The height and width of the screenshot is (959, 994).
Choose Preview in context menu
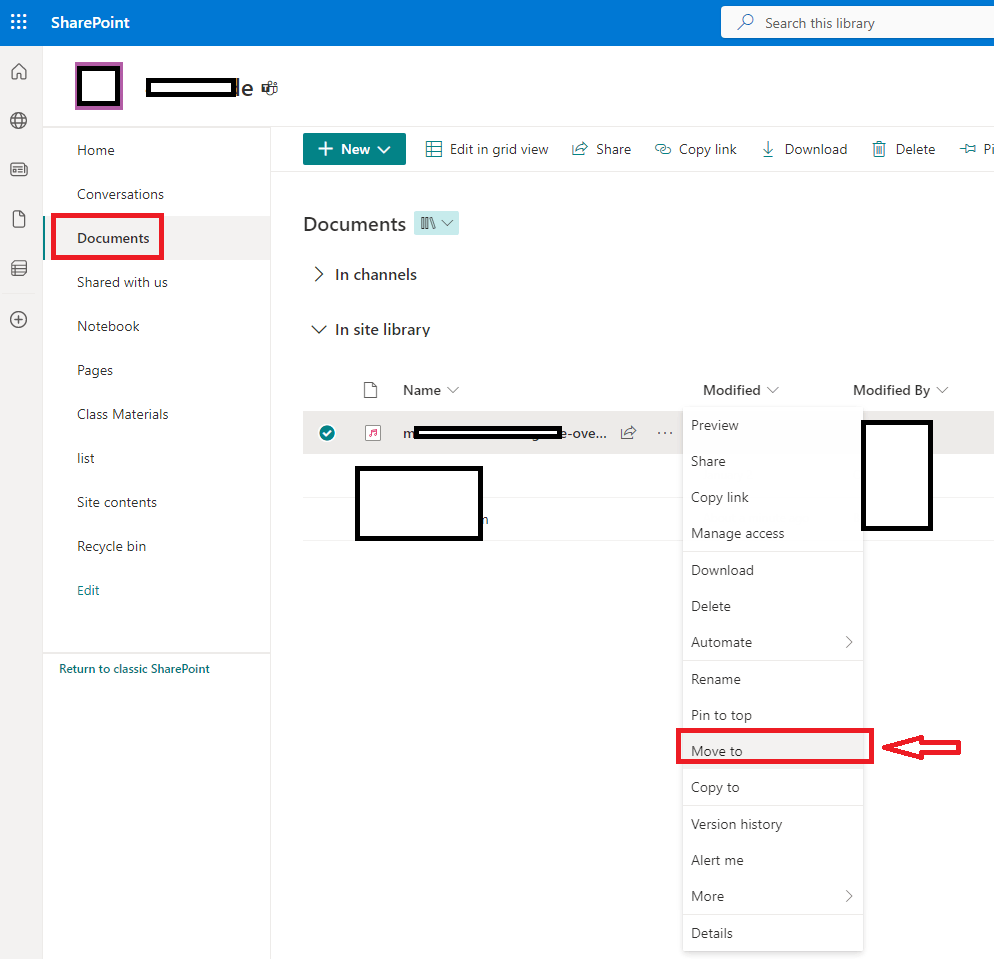click(773, 425)
